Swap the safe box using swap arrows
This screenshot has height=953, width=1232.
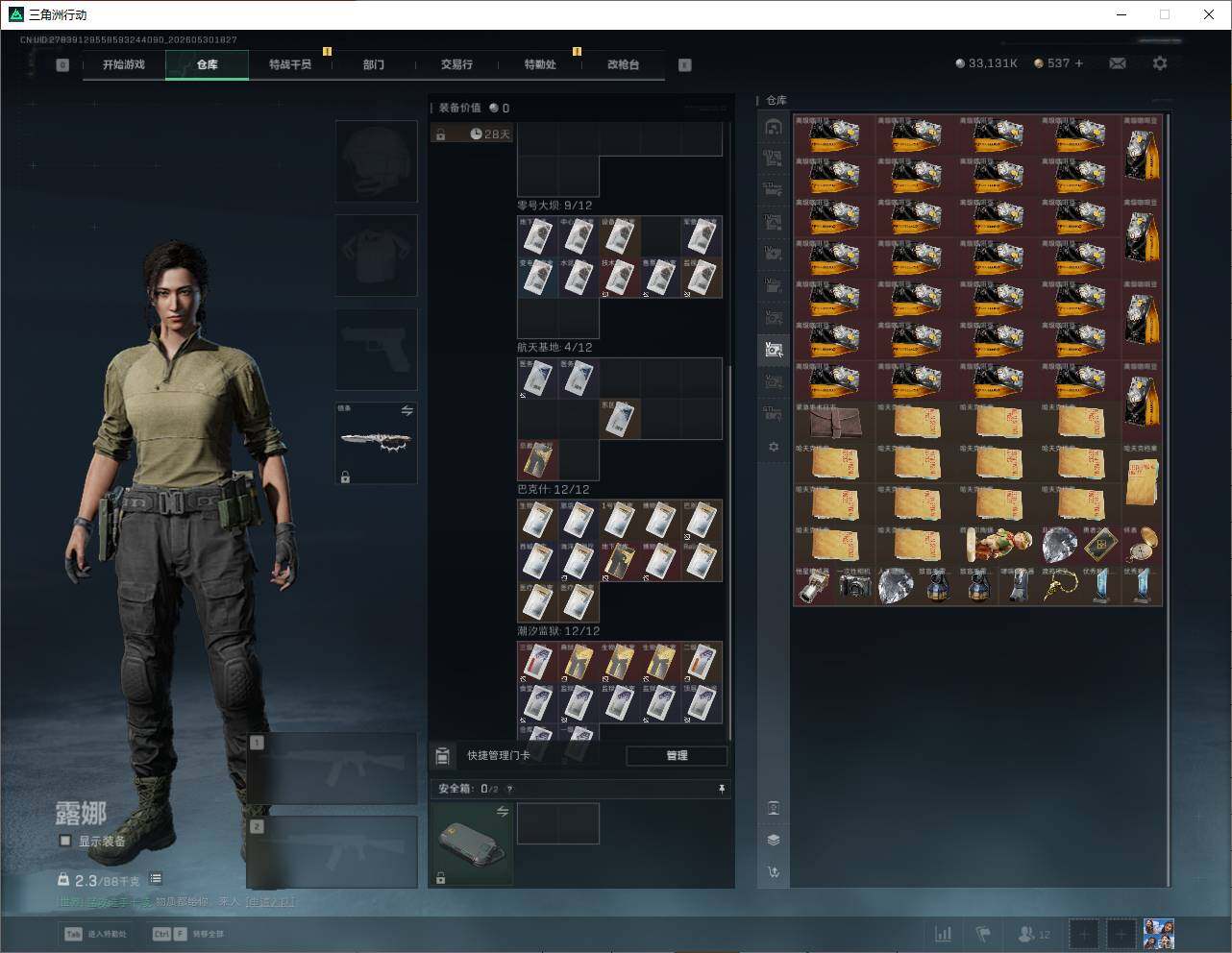(x=502, y=813)
